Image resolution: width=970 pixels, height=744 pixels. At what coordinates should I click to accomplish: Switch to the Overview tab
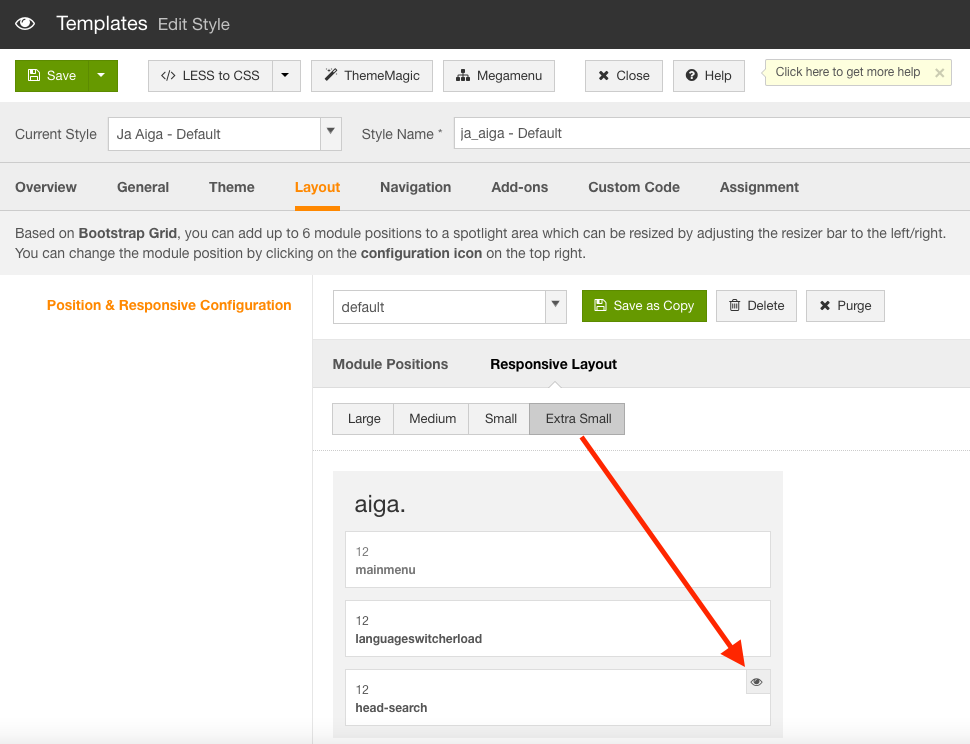[46, 187]
